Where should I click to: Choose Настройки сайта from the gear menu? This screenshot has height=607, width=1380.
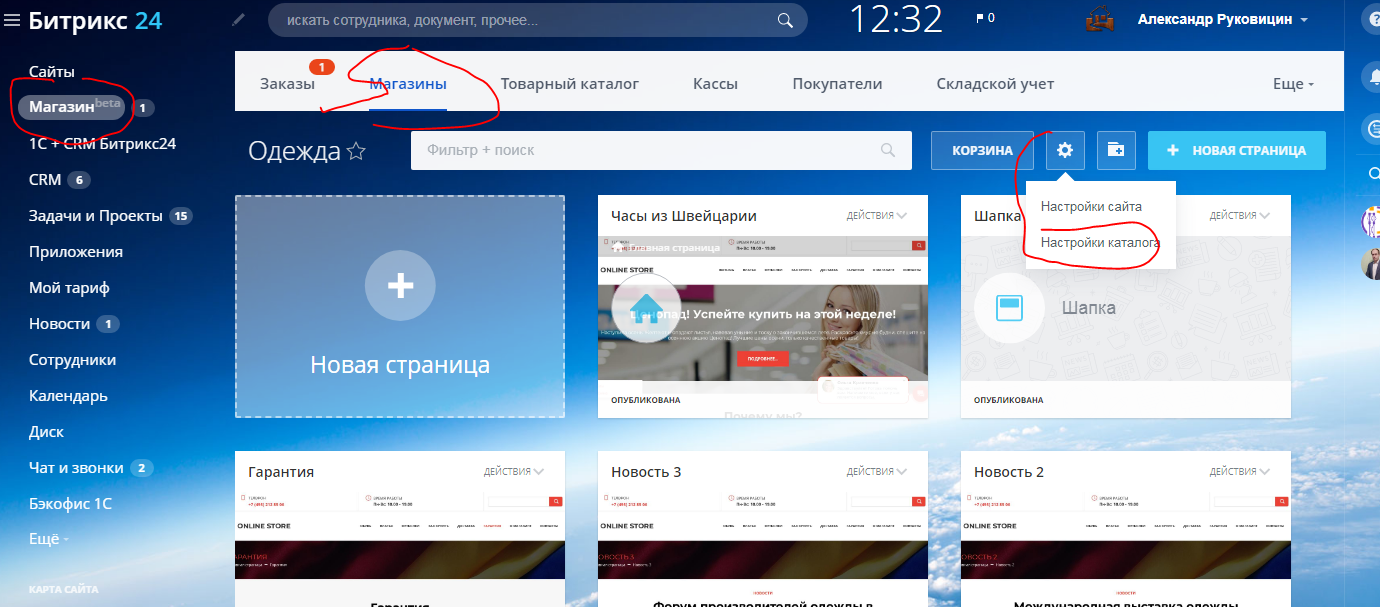coord(1091,207)
